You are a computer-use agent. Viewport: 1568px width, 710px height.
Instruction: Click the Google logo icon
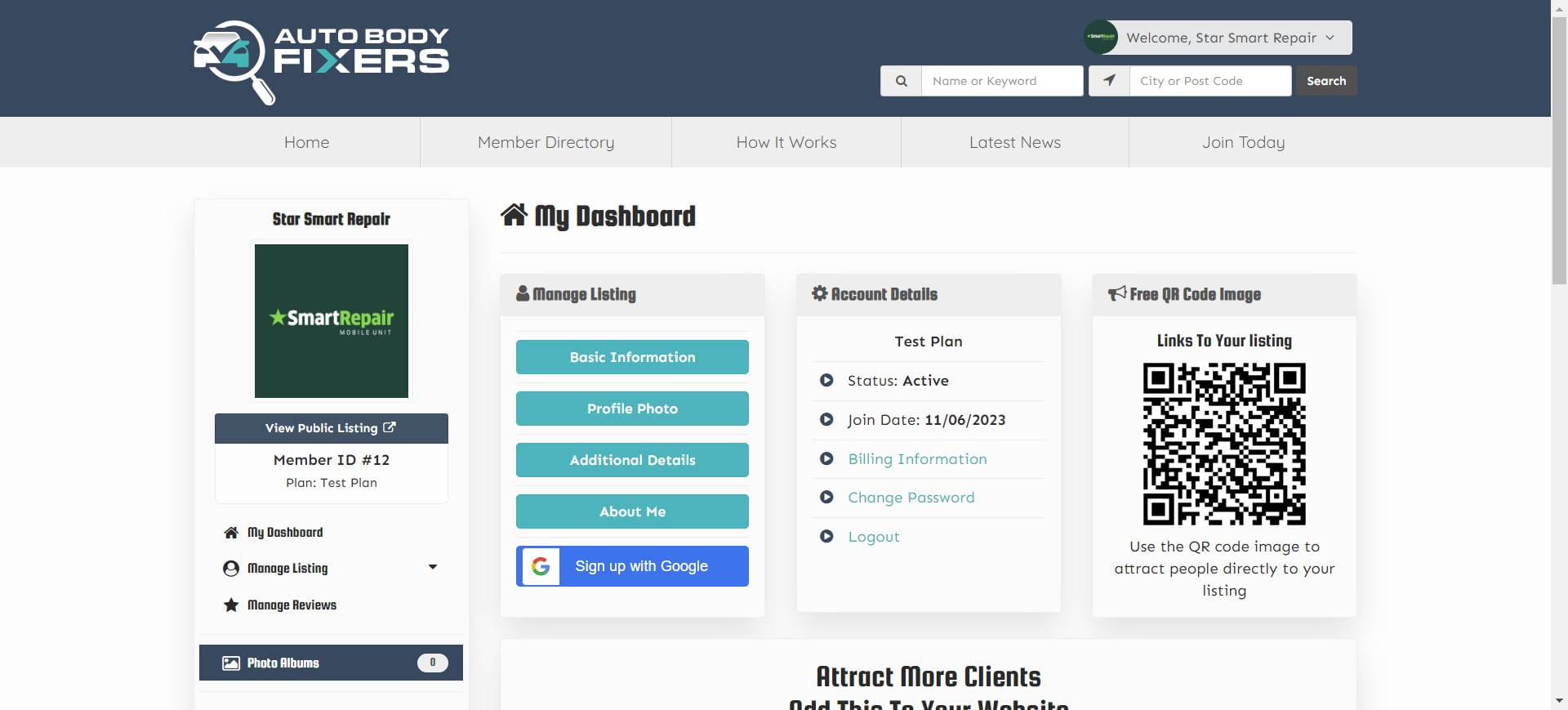(540, 566)
